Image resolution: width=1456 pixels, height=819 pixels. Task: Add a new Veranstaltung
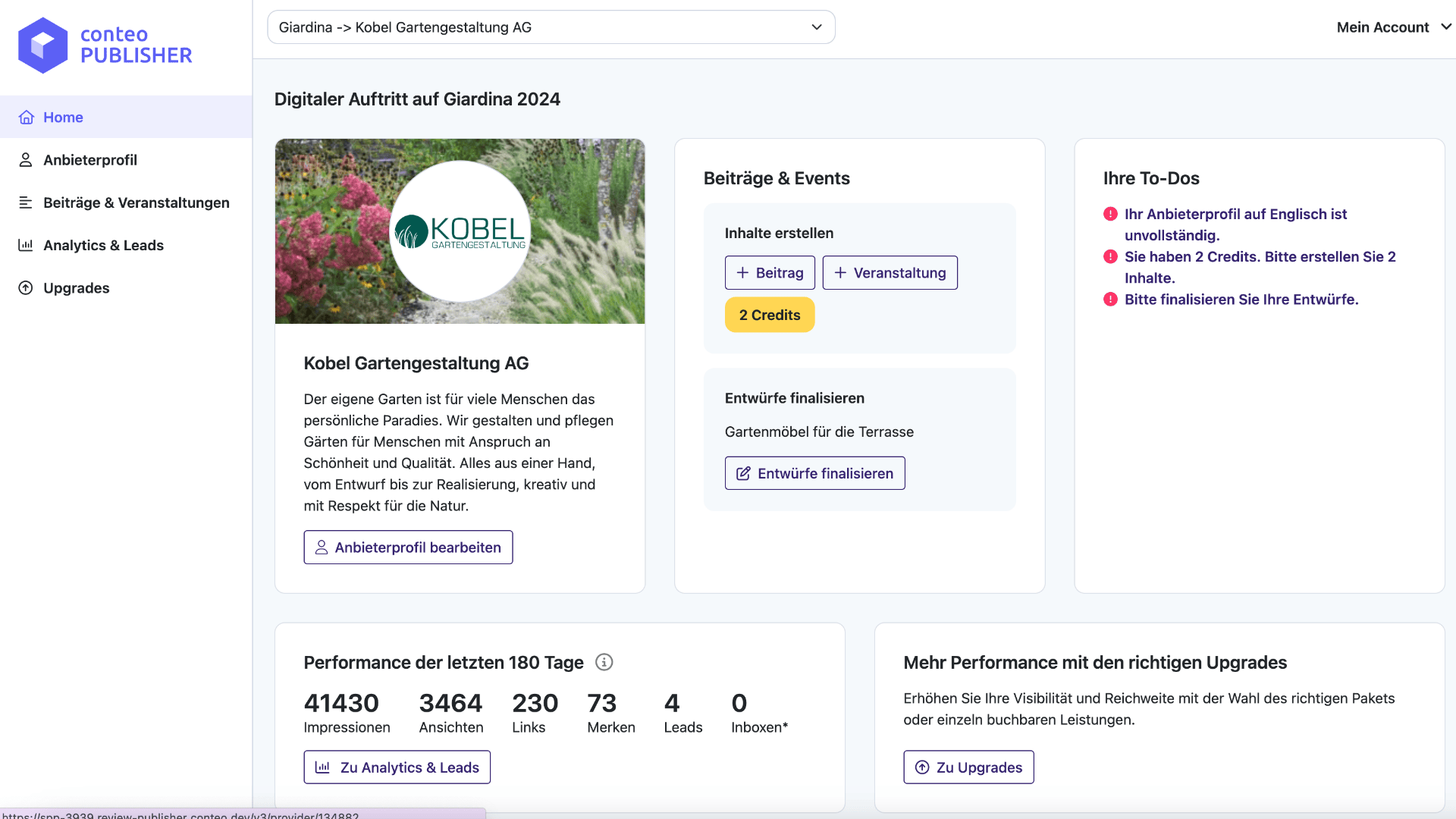point(890,273)
